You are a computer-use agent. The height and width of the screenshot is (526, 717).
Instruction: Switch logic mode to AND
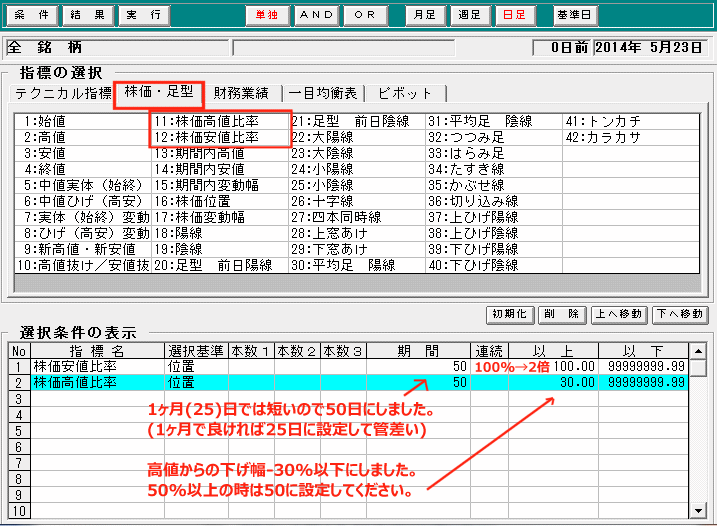pyautogui.click(x=317, y=16)
